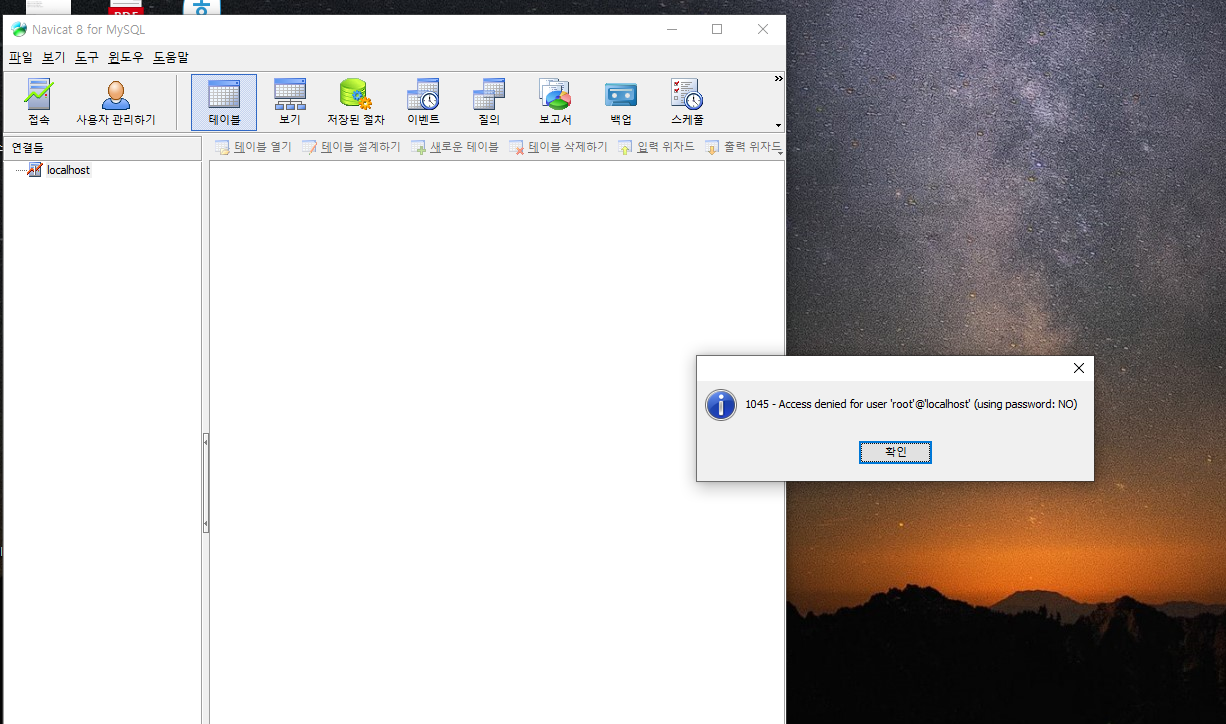Expand the main toolbar overflow chevron
This screenshot has height=724, width=1226.
[778, 78]
